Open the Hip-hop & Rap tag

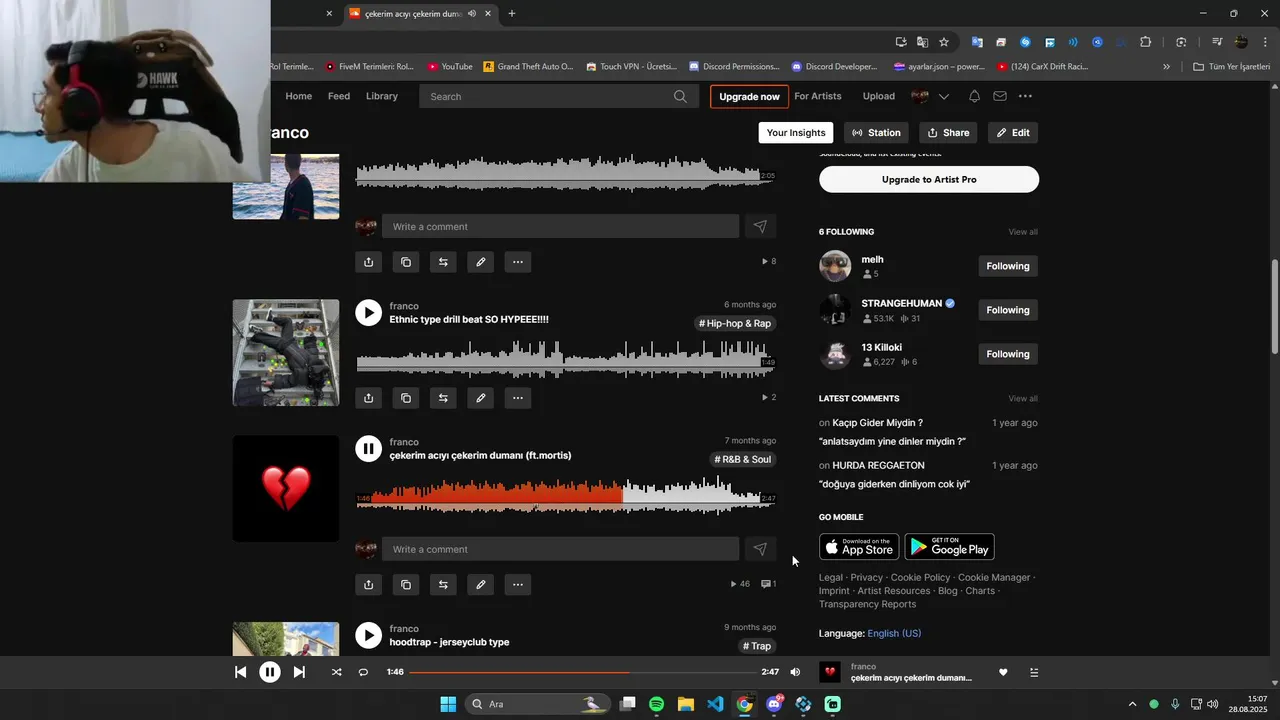735,324
